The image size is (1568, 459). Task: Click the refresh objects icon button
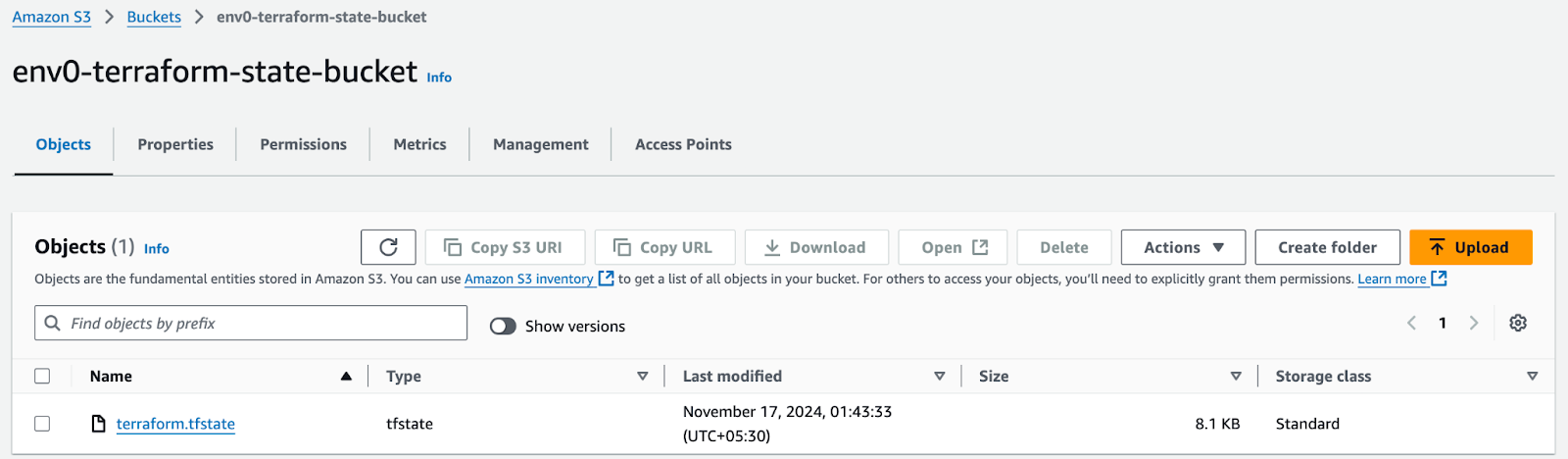coord(388,247)
